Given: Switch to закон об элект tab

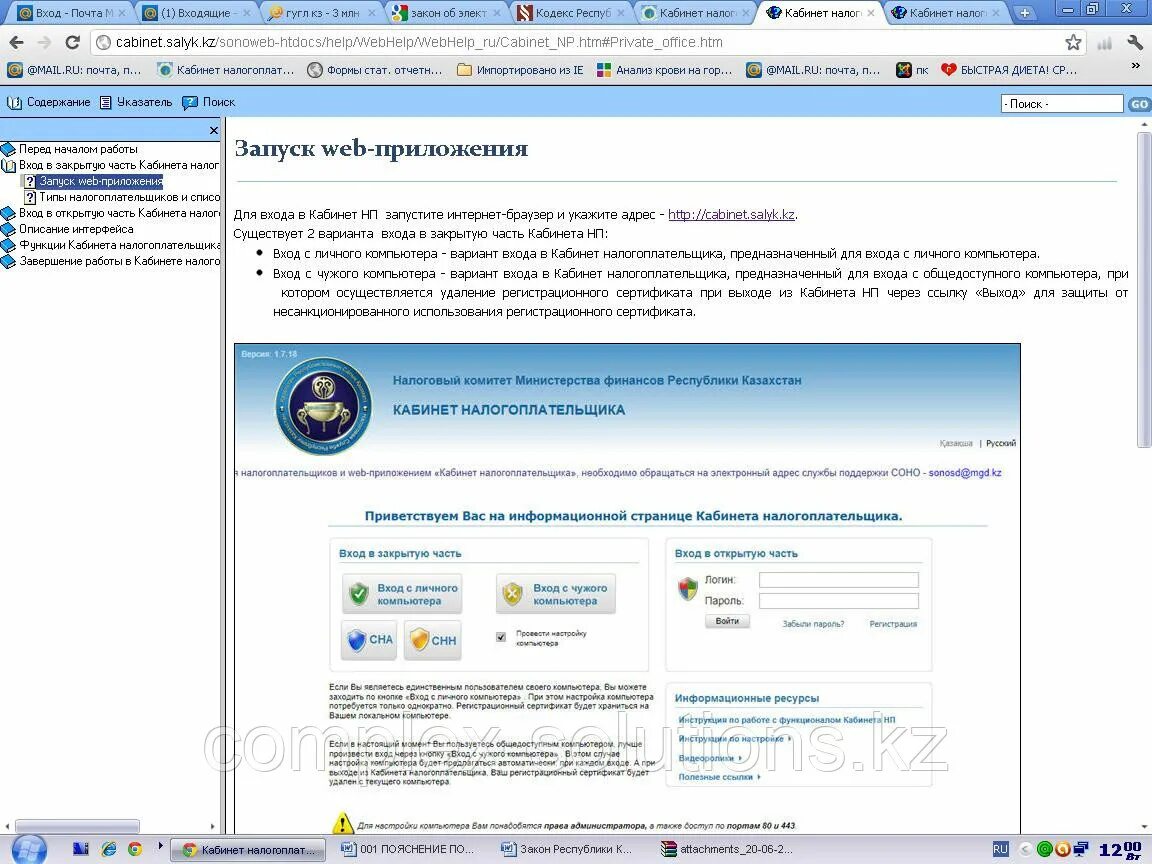Looking at the screenshot, I should click(x=447, y=12).
